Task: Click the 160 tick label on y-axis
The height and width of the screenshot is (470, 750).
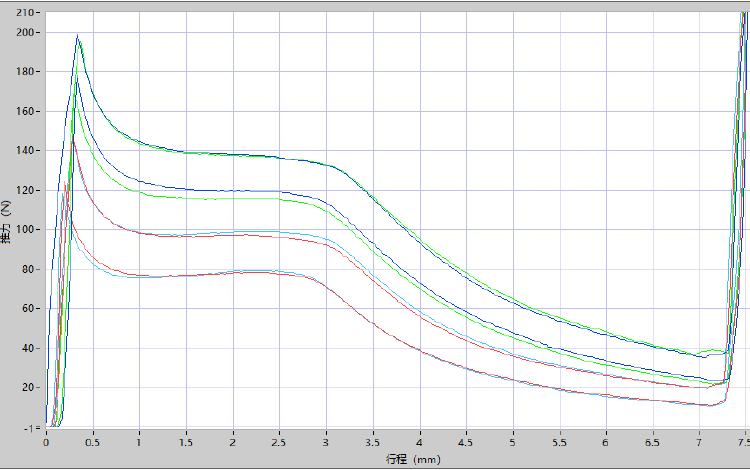Action: pos(27,111)
